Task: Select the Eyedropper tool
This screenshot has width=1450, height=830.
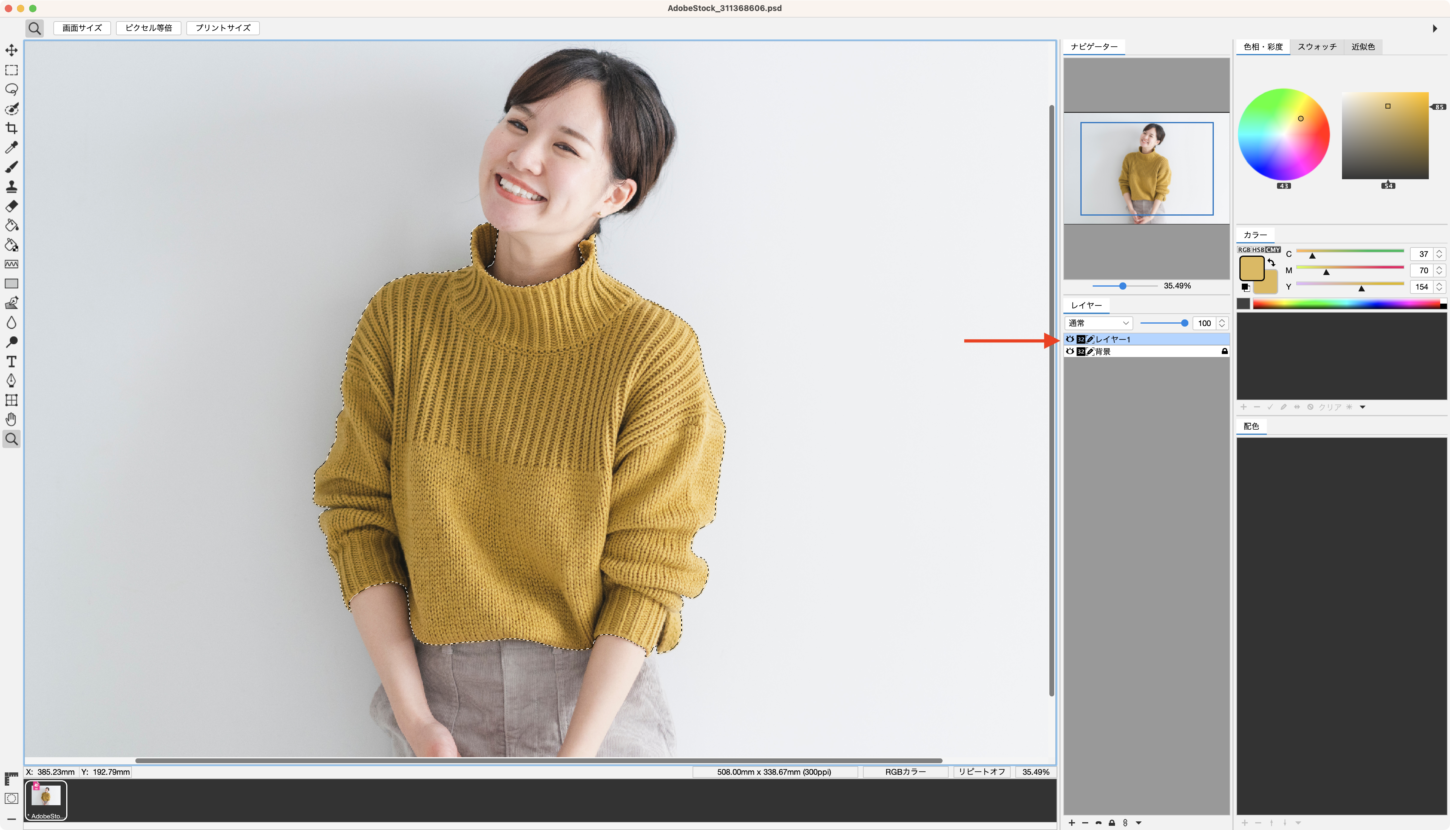Action: [x=11, y=148]
